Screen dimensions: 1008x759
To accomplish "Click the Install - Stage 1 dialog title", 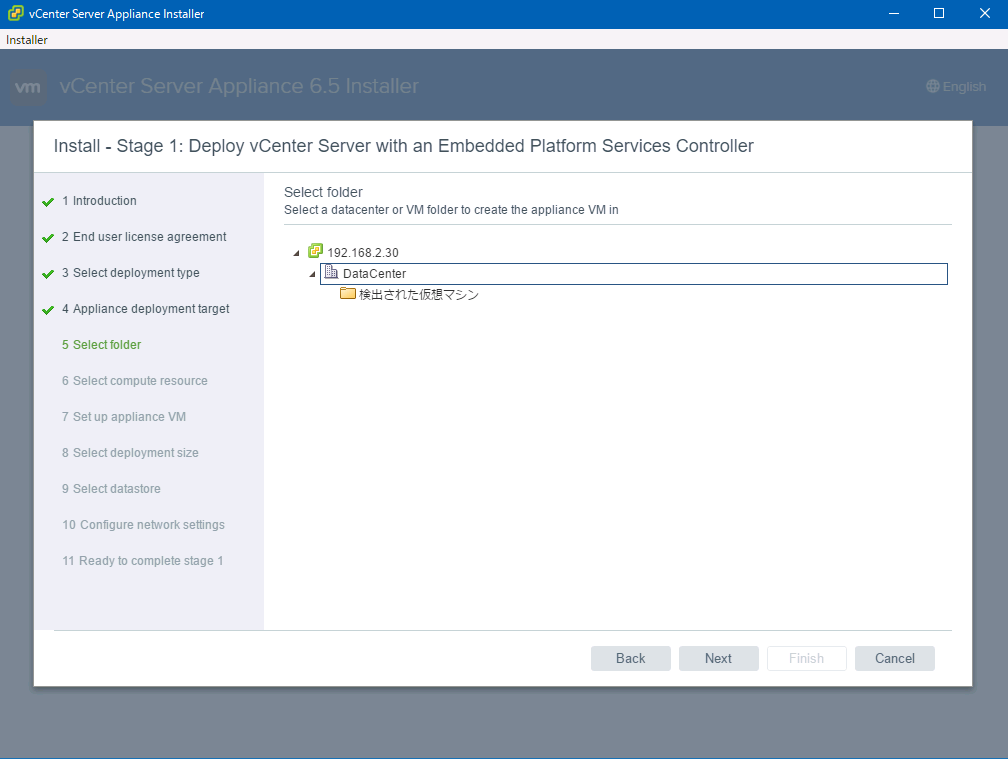I will pos(404,146).
